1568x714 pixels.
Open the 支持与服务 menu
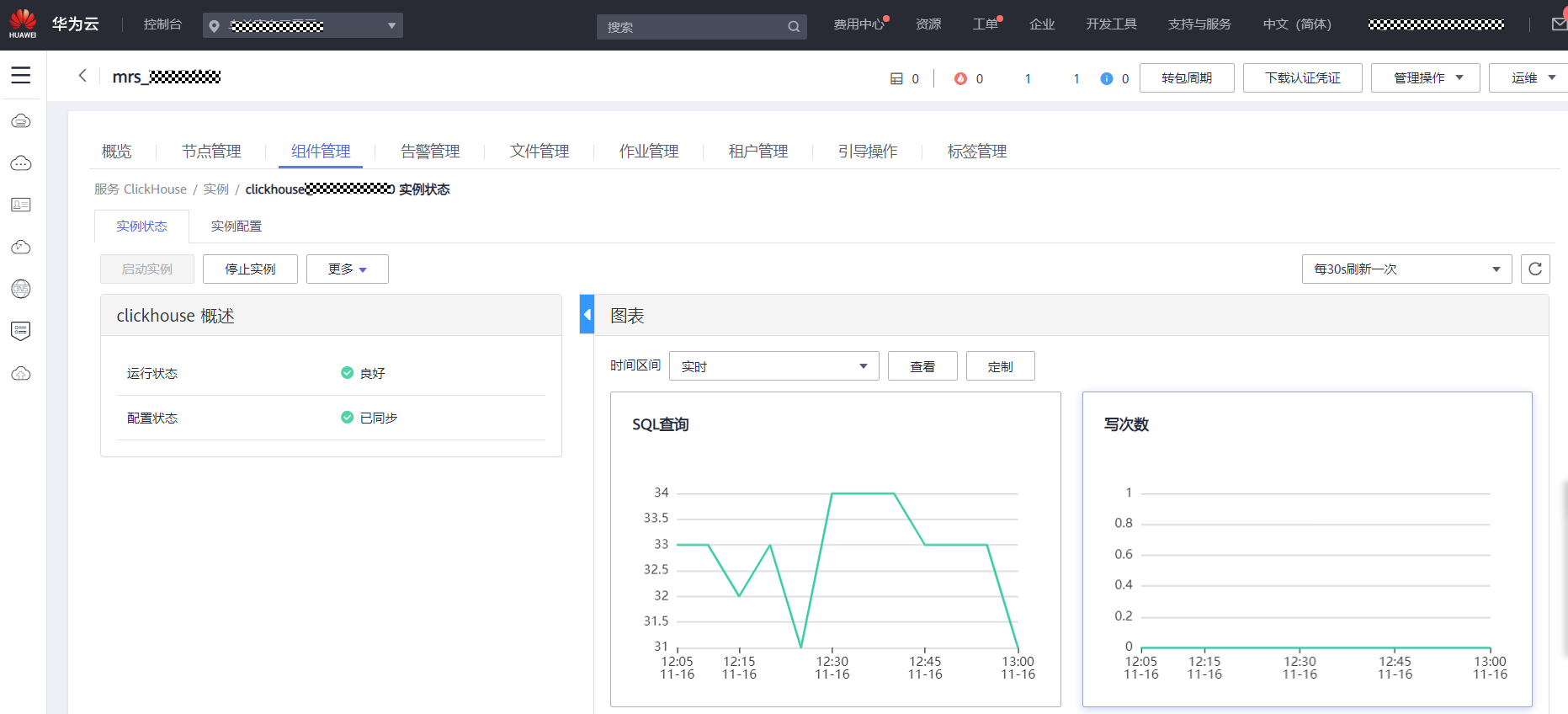point(1199,24)
